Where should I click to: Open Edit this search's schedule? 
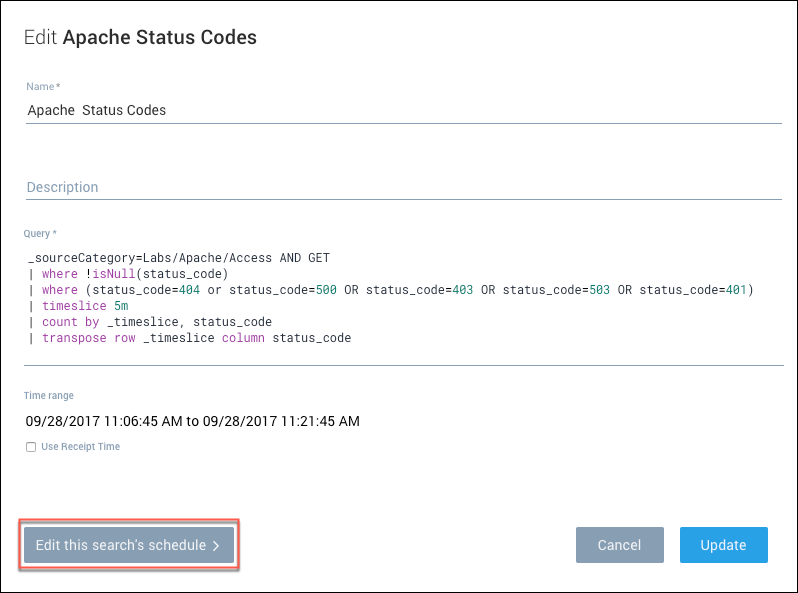pyautogui.click(x=128, y=545)
